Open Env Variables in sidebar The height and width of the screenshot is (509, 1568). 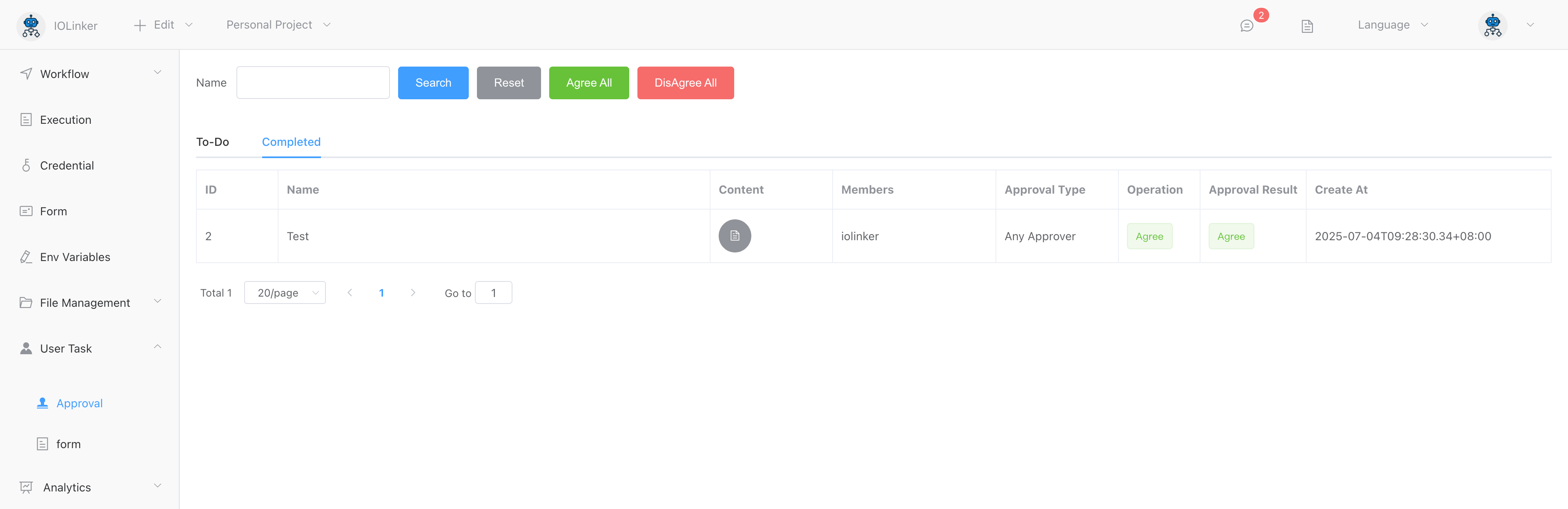[x=74, y=257]
